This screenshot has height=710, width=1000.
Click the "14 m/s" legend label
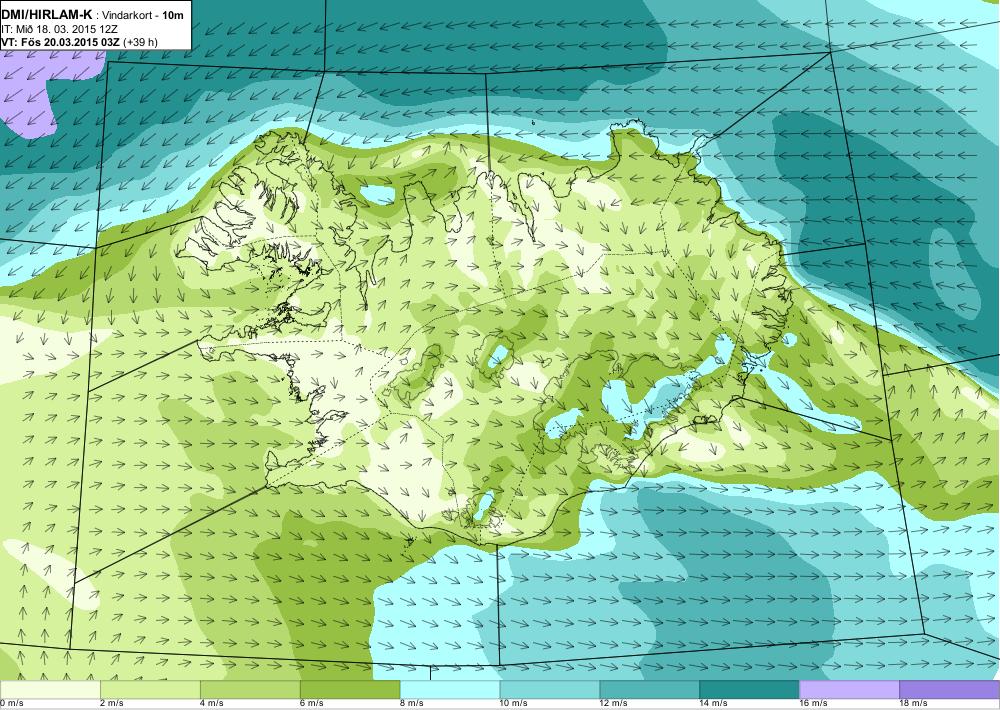[x=713, y=704]
